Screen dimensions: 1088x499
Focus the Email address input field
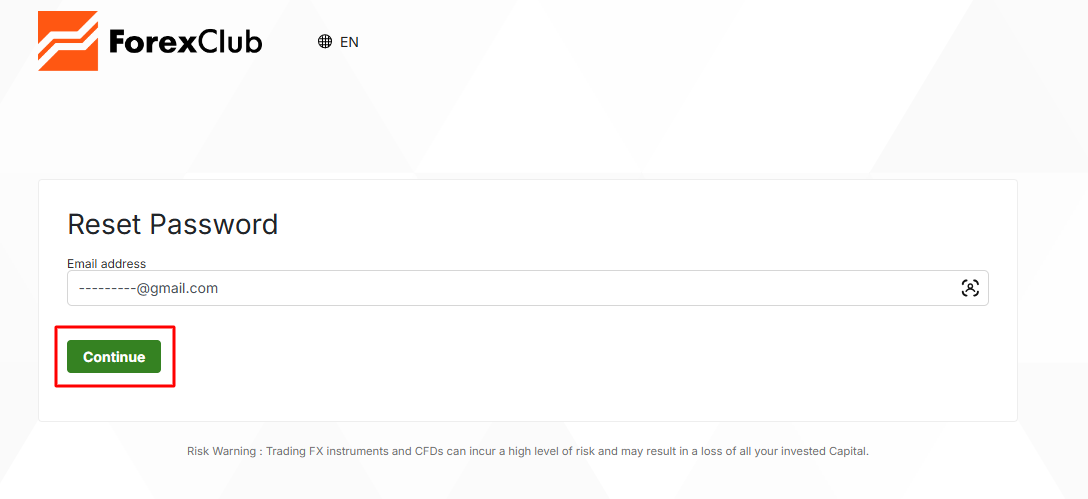tap(527, 288)
